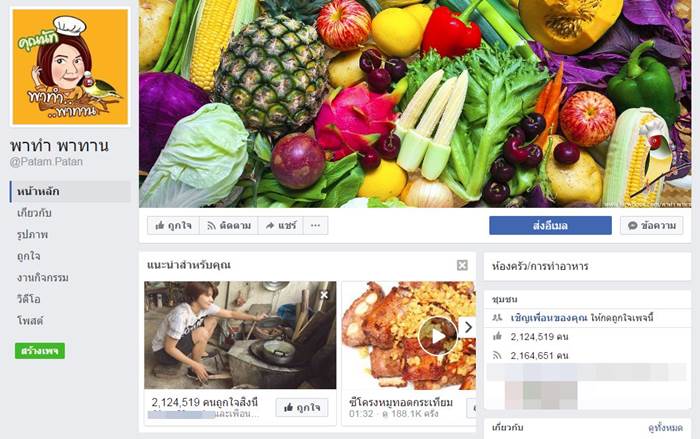Like the suggested page with the ถูกใจ thumbs-up button

pos(302,407)
